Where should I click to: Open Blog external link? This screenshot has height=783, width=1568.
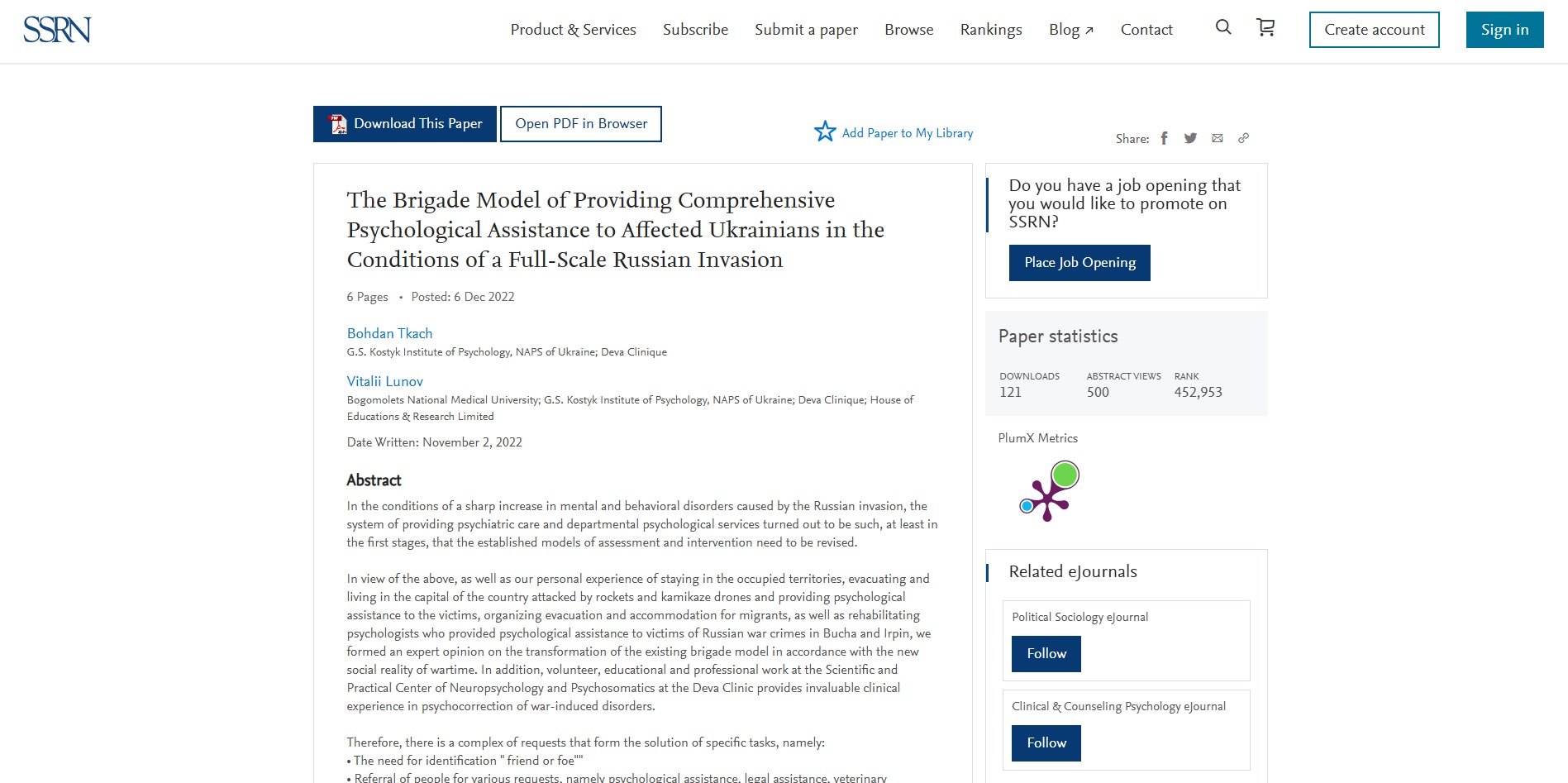point(1071,30)
